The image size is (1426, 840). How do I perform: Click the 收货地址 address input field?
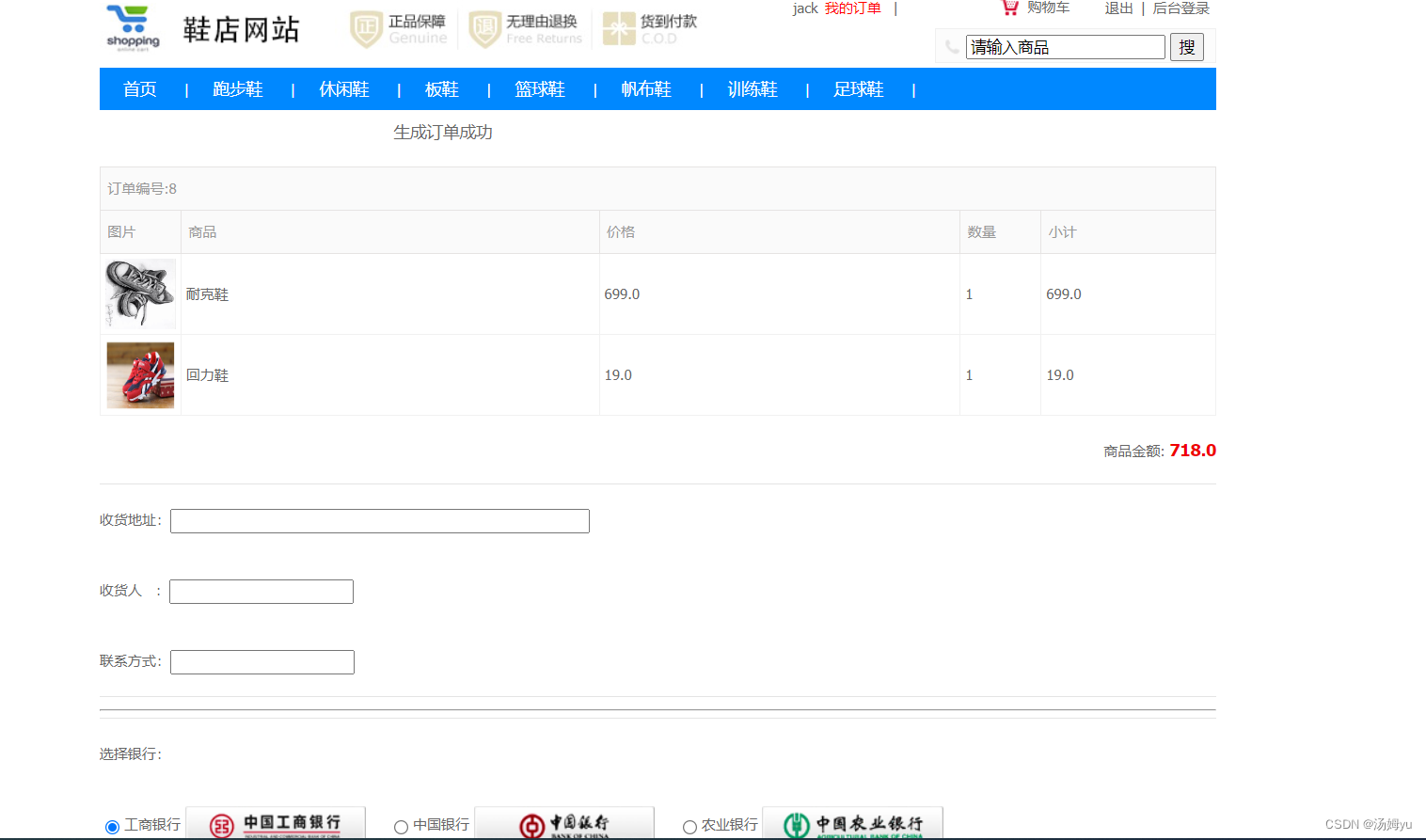(379, 520)
